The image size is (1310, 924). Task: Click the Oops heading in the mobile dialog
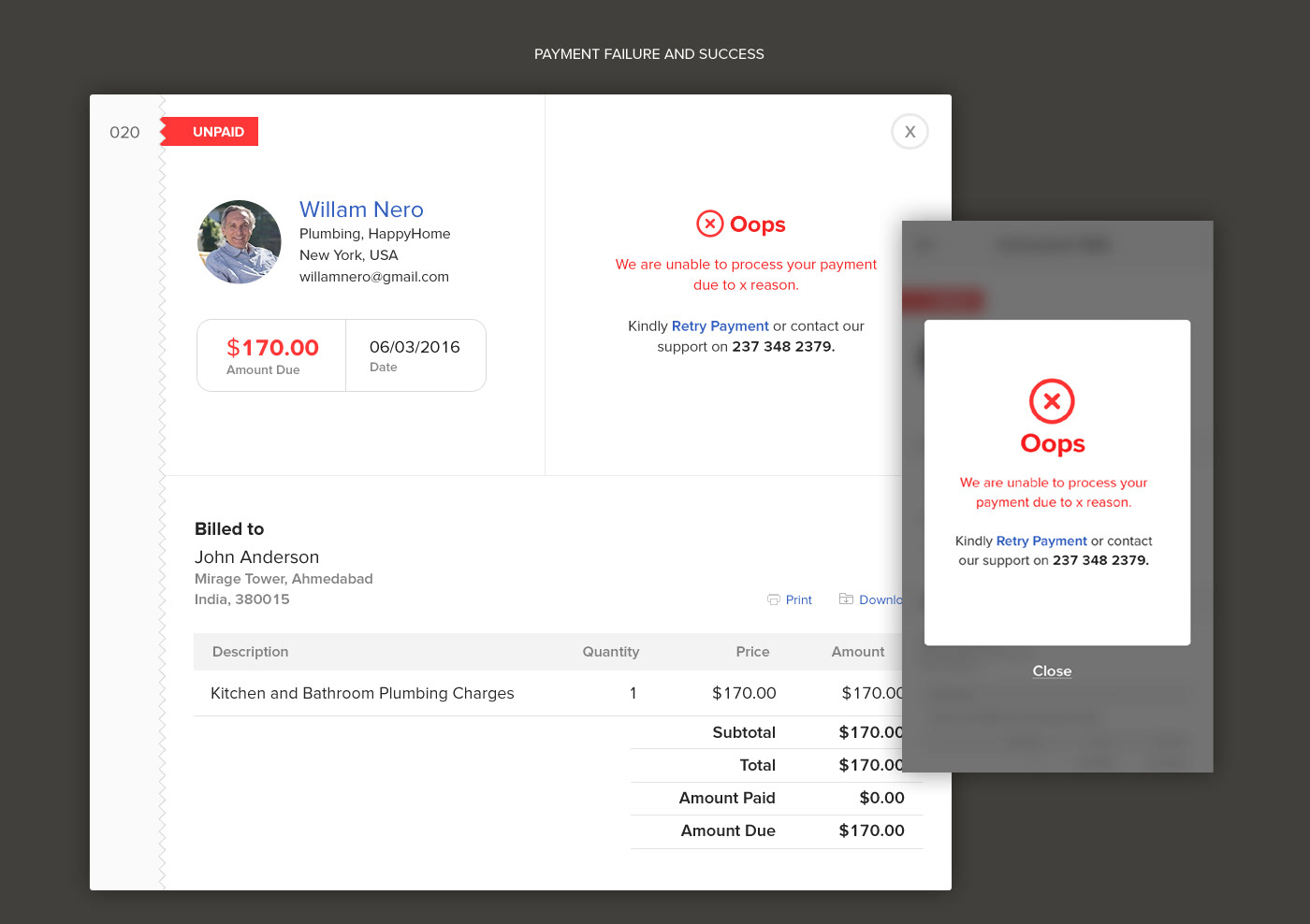1053,444
